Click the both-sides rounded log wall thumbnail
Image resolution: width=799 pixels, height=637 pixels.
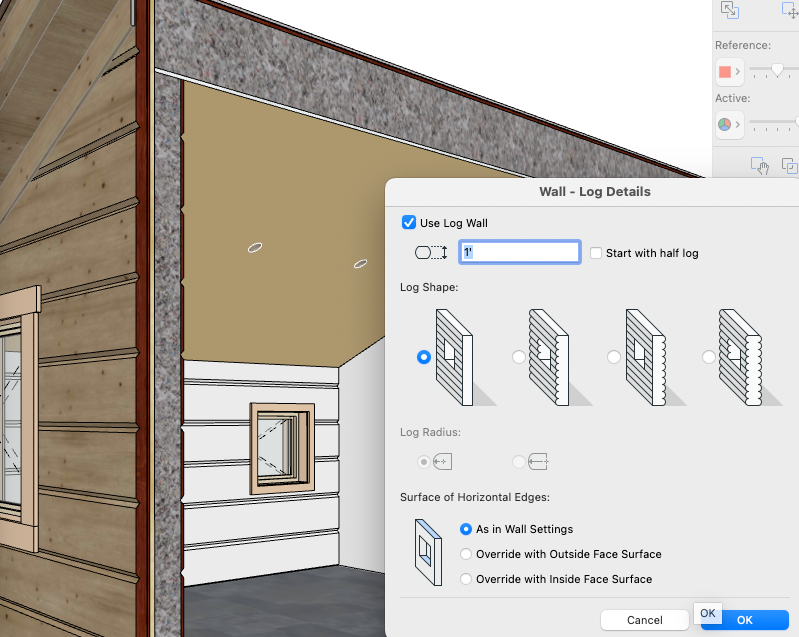749,357
